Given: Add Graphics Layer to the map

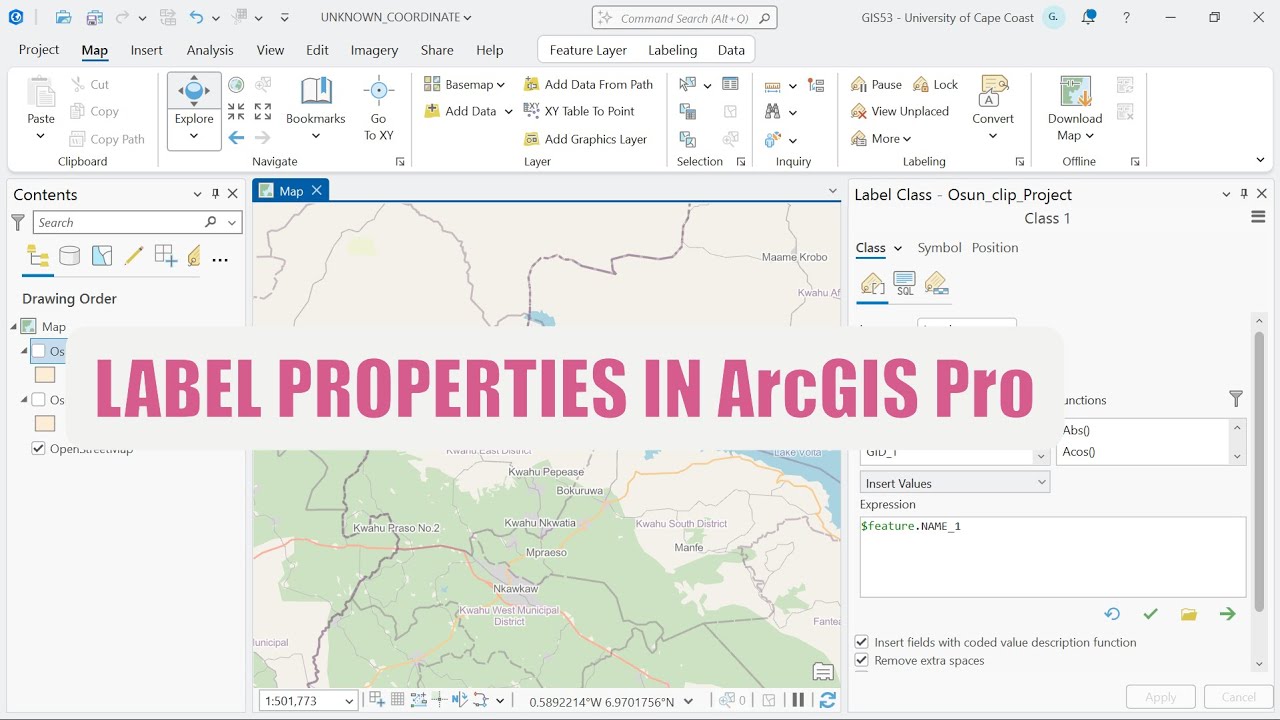Looking at the screenshot, I should (585, 139).
